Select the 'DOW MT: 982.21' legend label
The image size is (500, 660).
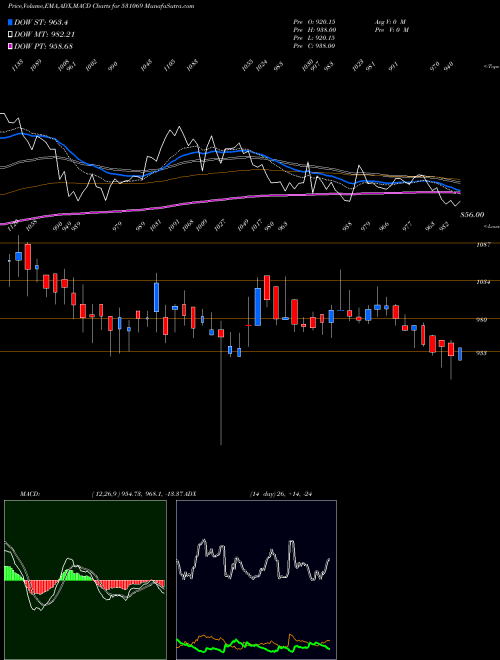44,35
